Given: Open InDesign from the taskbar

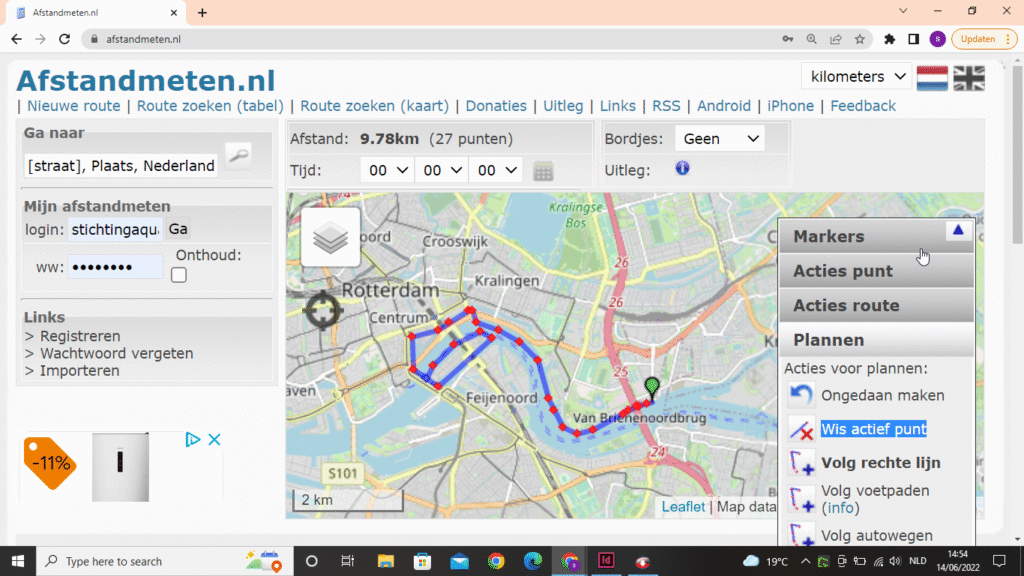Looking at the screenshot, I should click(606, 561).
